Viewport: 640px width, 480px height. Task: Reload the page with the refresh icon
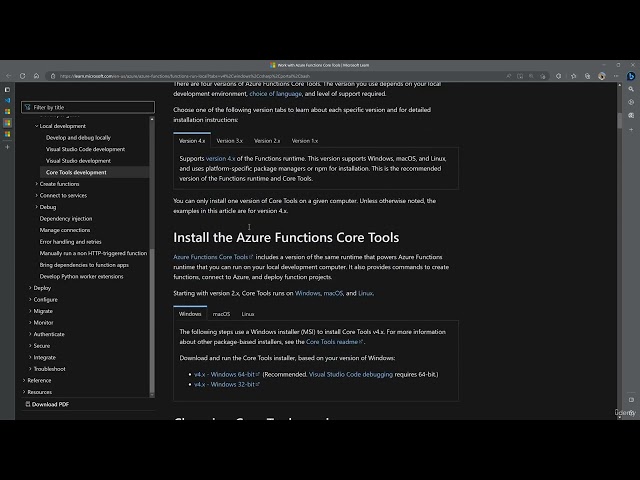[22, 76]
